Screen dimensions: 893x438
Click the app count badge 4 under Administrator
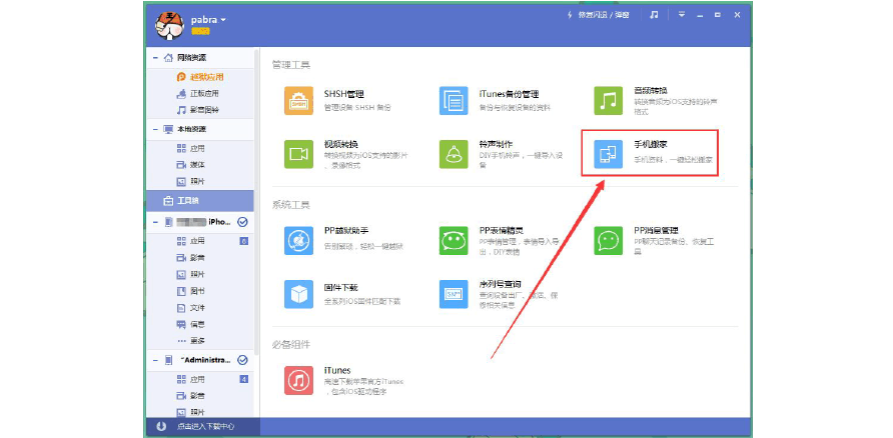coord(244,379)
